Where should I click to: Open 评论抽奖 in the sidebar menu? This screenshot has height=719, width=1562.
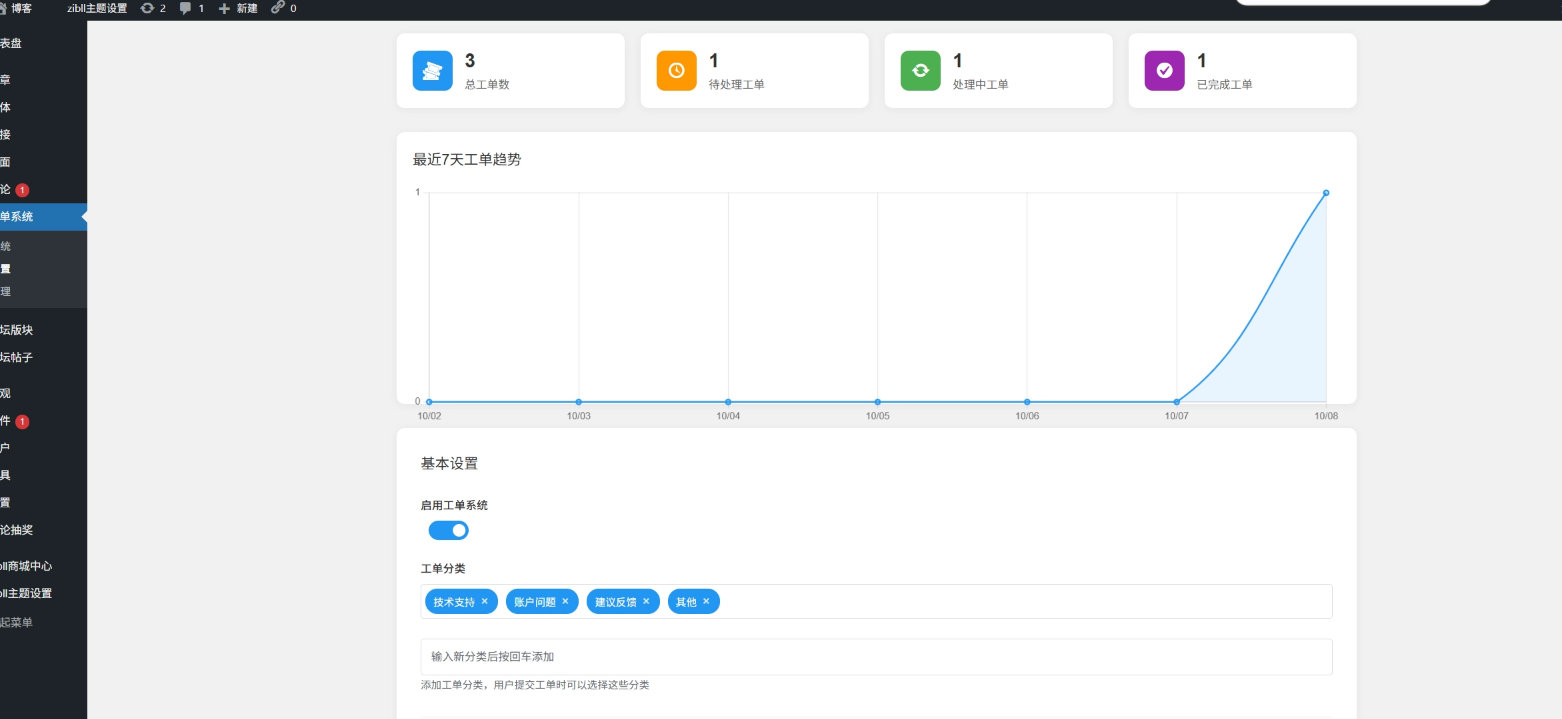24,530
